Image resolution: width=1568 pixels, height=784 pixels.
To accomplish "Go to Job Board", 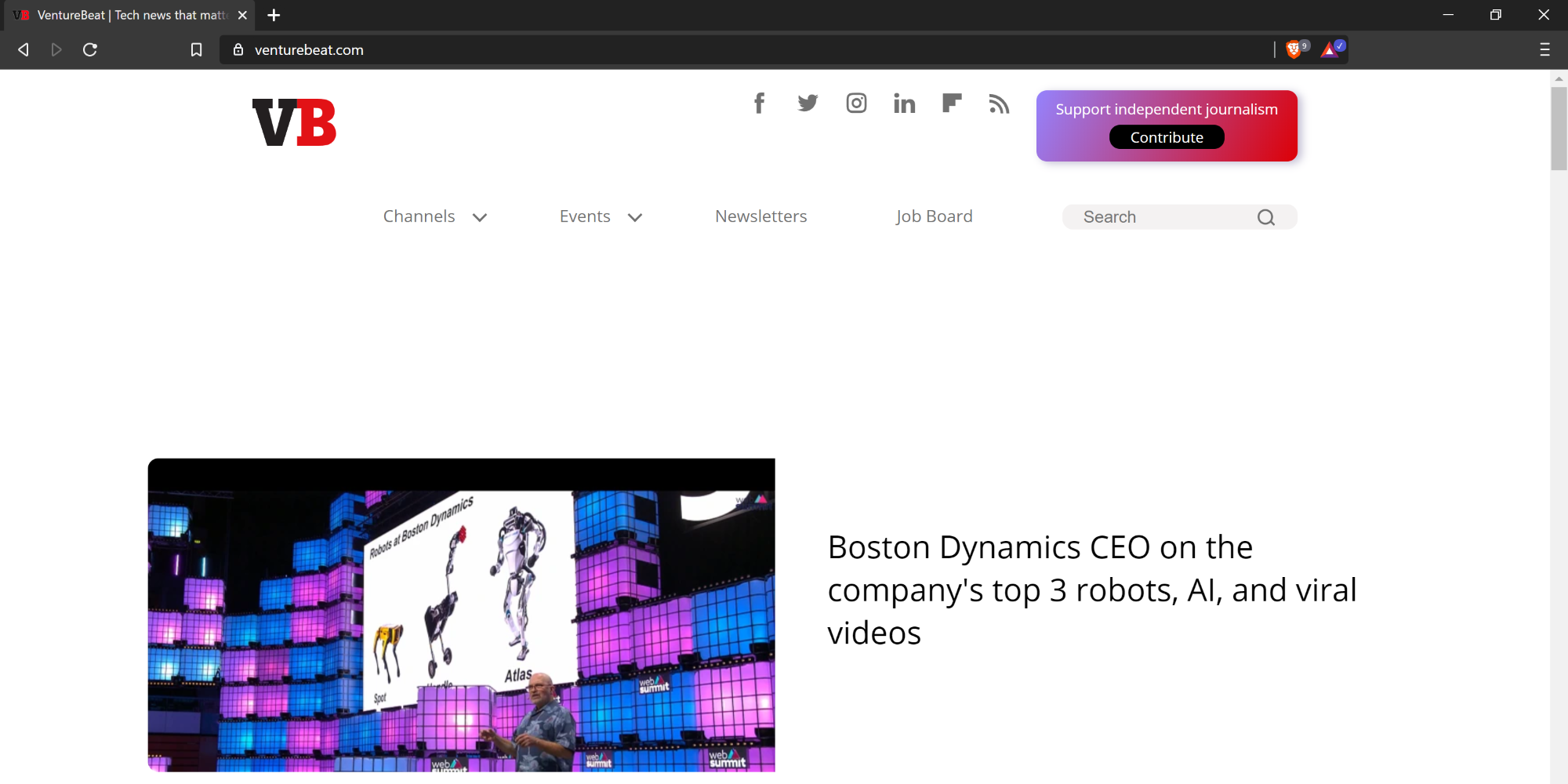I will click(x=934, y=216).
